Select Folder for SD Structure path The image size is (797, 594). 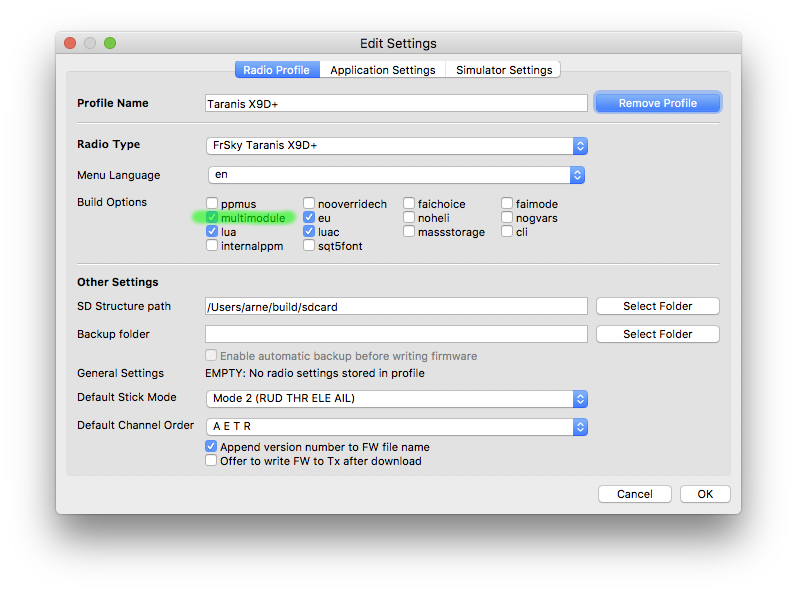pos(657,306)
